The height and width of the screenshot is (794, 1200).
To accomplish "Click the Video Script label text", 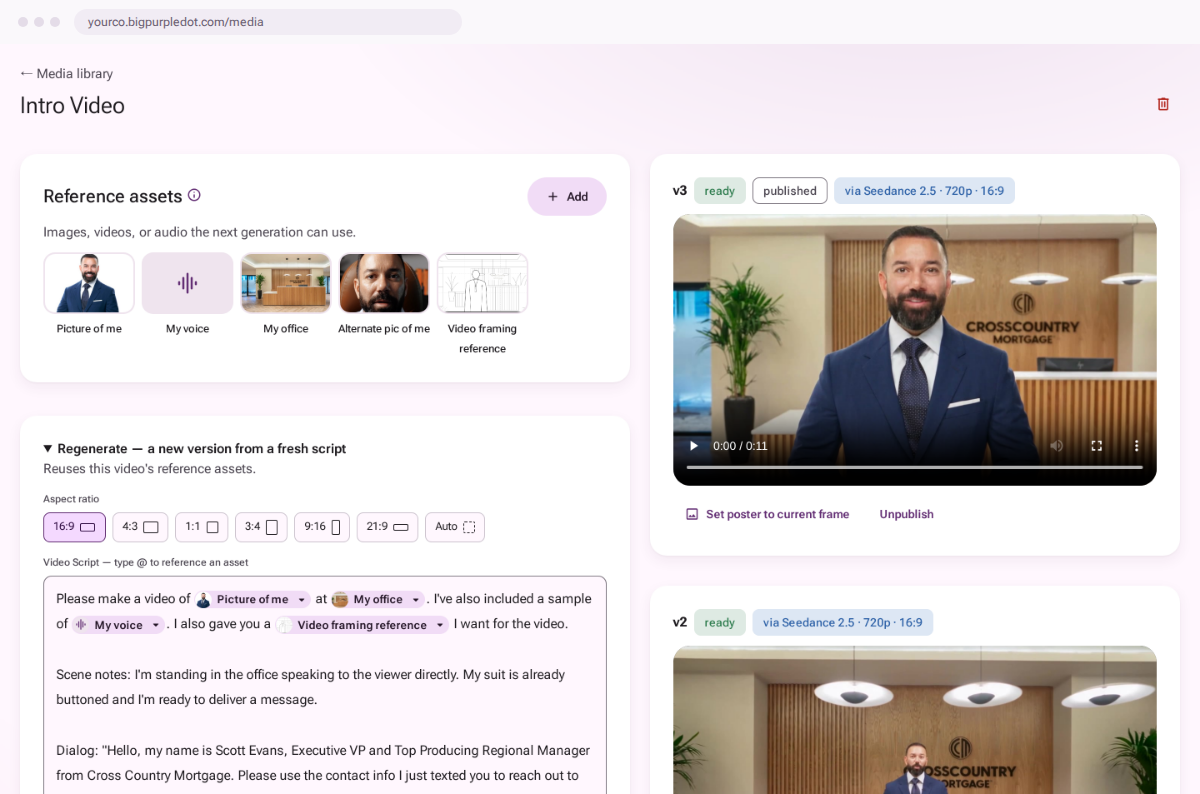I will click(145, 562).
